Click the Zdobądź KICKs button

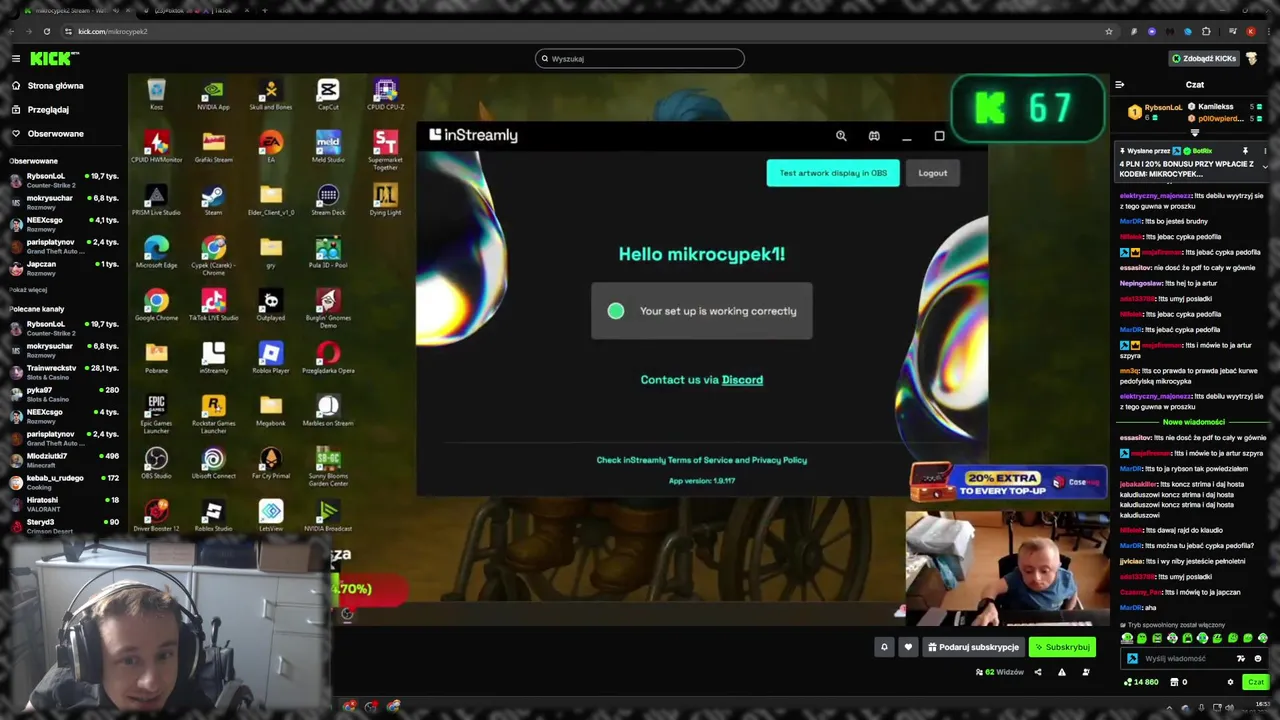point(1204,58)
